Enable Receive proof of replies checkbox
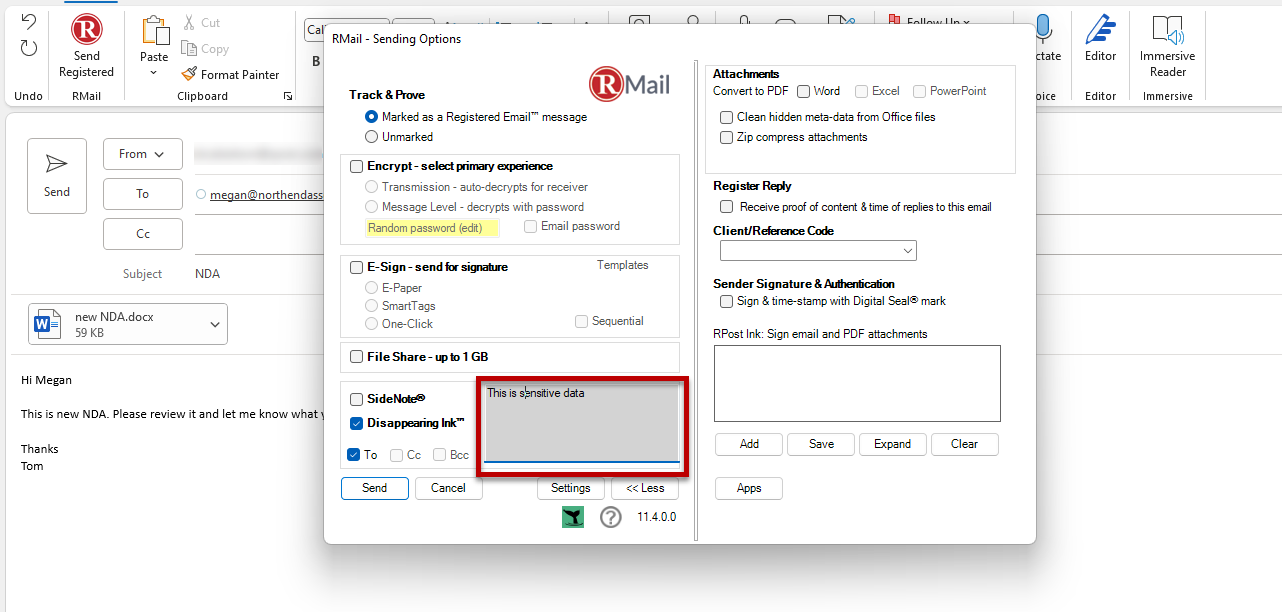The image size is (1282, 612). coord(727,207)
